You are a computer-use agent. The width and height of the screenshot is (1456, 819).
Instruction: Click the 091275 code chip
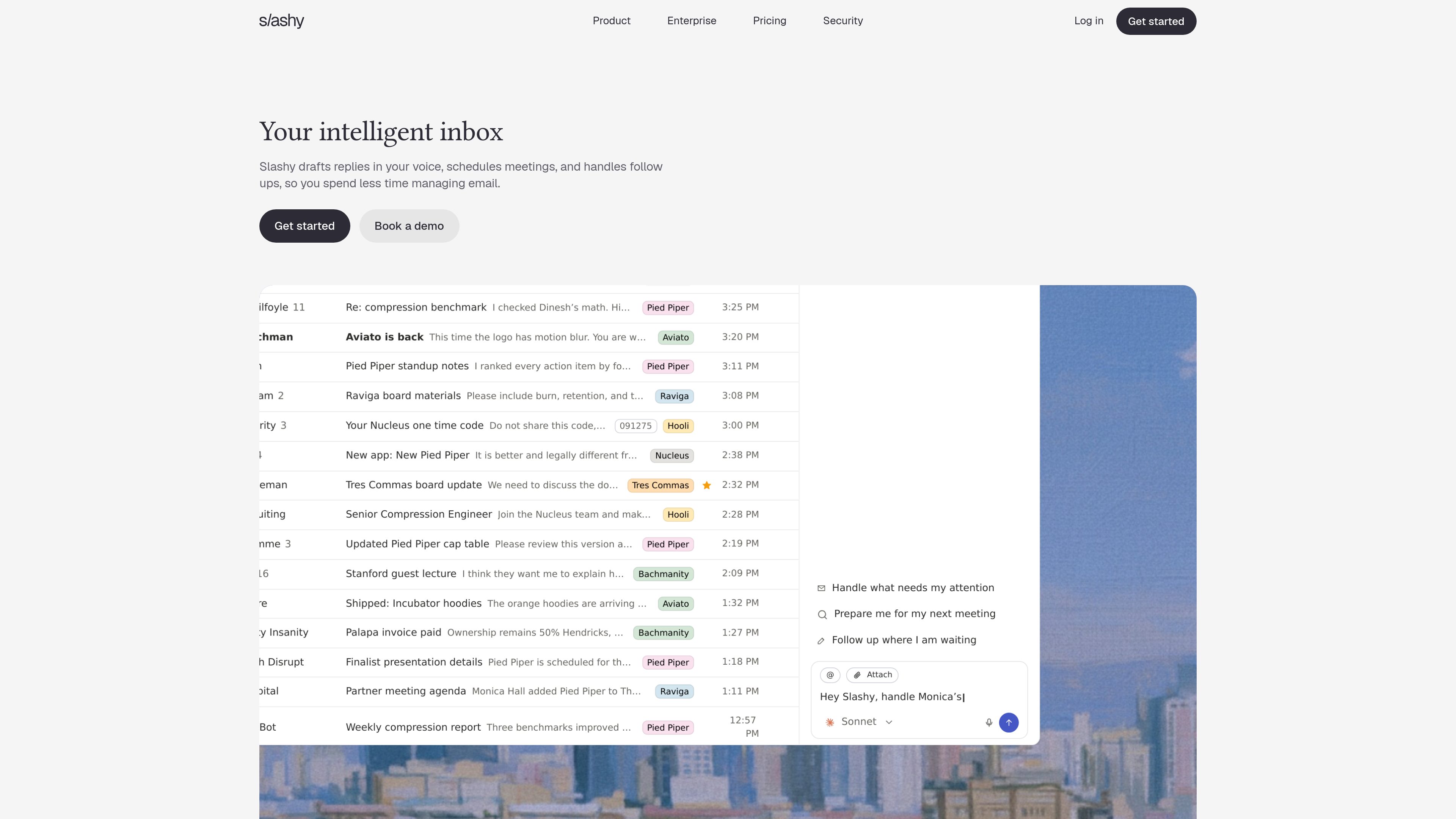(635, 426)
